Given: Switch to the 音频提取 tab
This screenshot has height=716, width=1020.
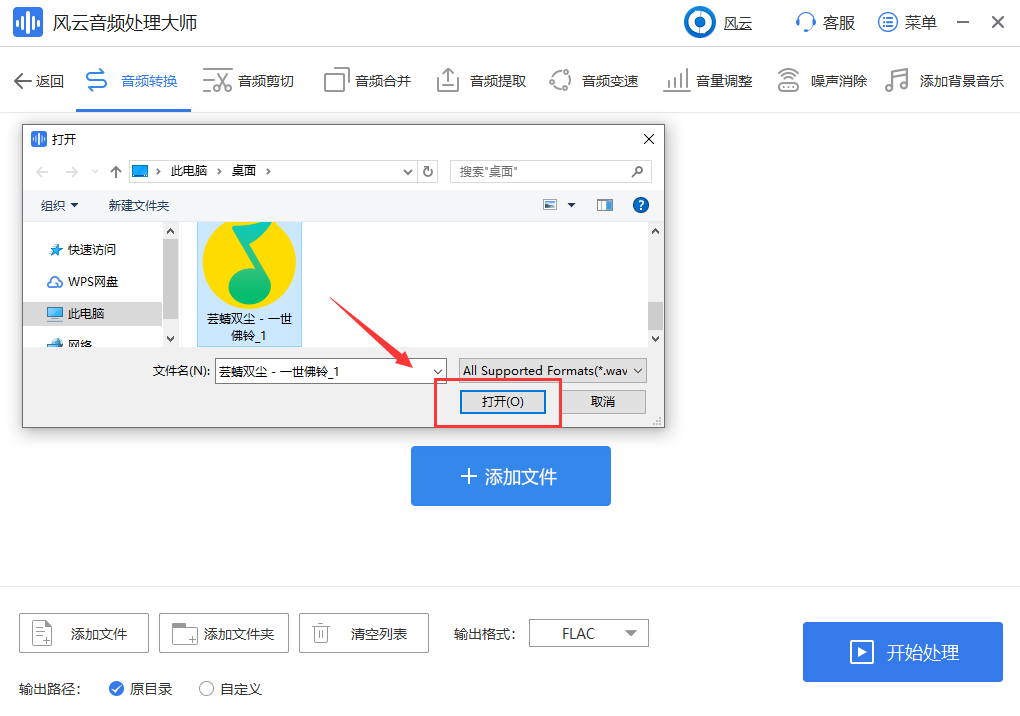Looking at the screenshot, I should [481, 81].
